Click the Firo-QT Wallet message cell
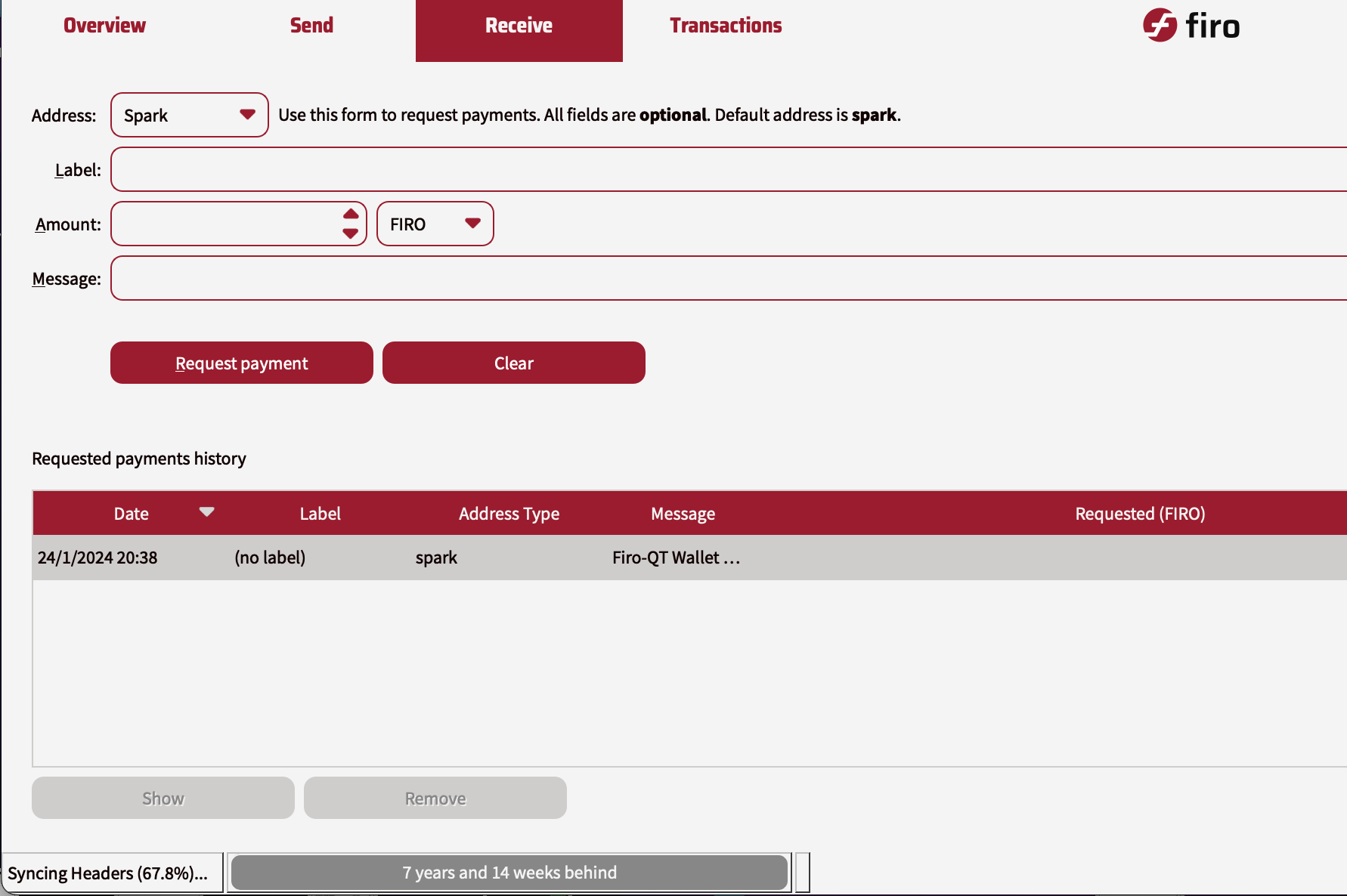The height and width of the screenshot is (896, 1347). (676, 558)
